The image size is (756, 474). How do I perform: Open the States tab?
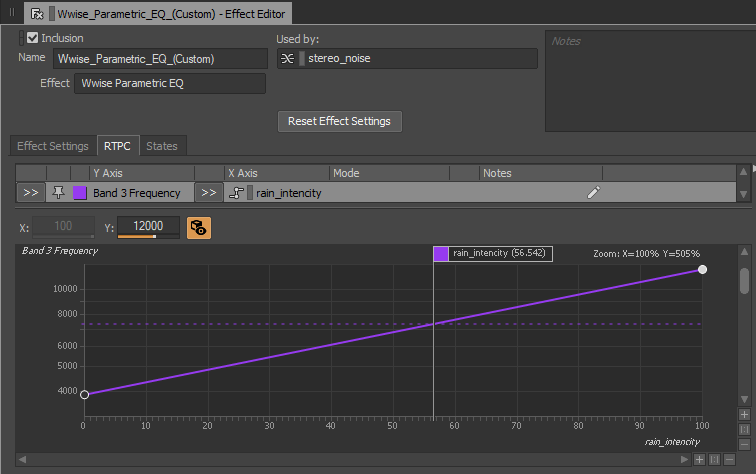(x=162, y=146)
